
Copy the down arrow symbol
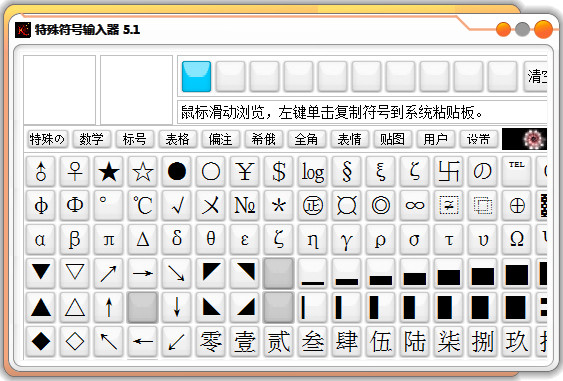point(176,307)
